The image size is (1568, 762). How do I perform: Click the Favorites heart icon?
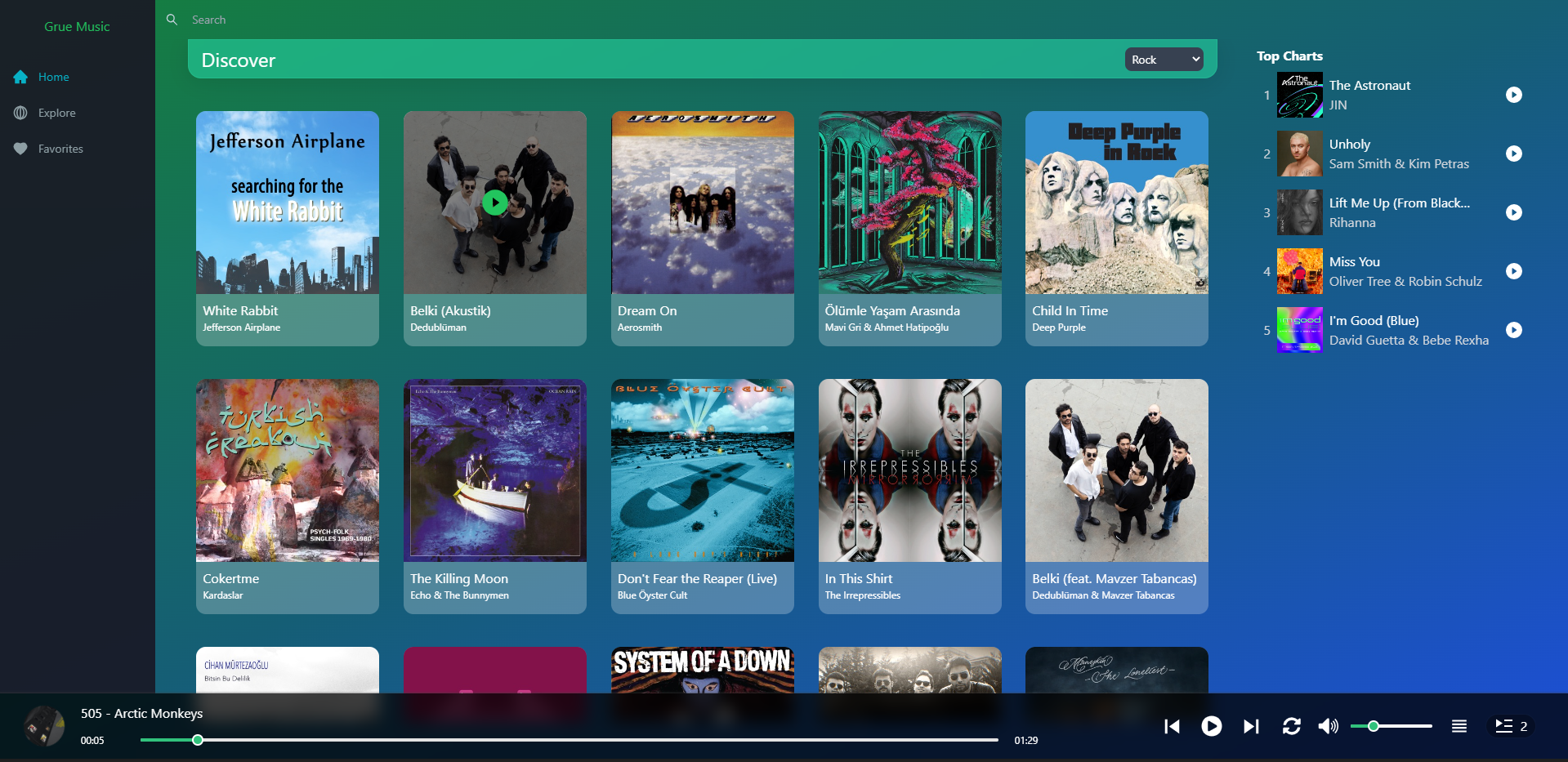(x=20, y=149)
